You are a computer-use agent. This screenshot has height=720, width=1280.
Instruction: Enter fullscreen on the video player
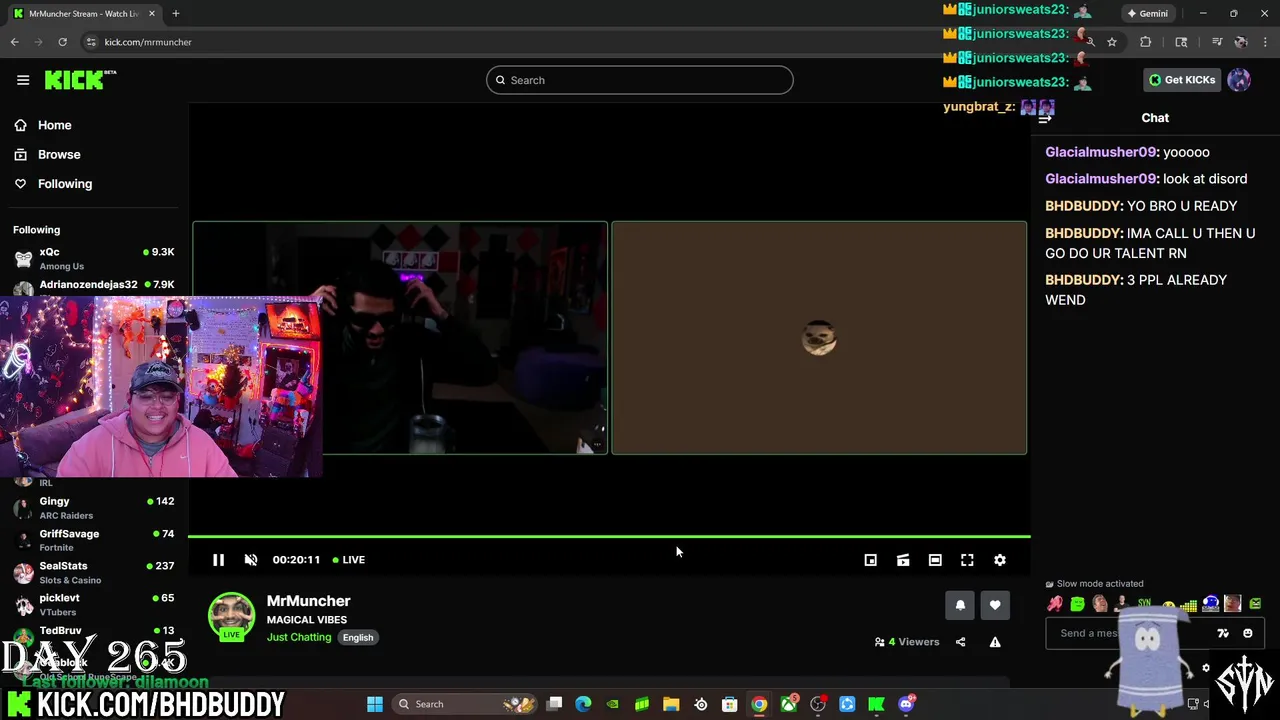click(x=967, y=560)
